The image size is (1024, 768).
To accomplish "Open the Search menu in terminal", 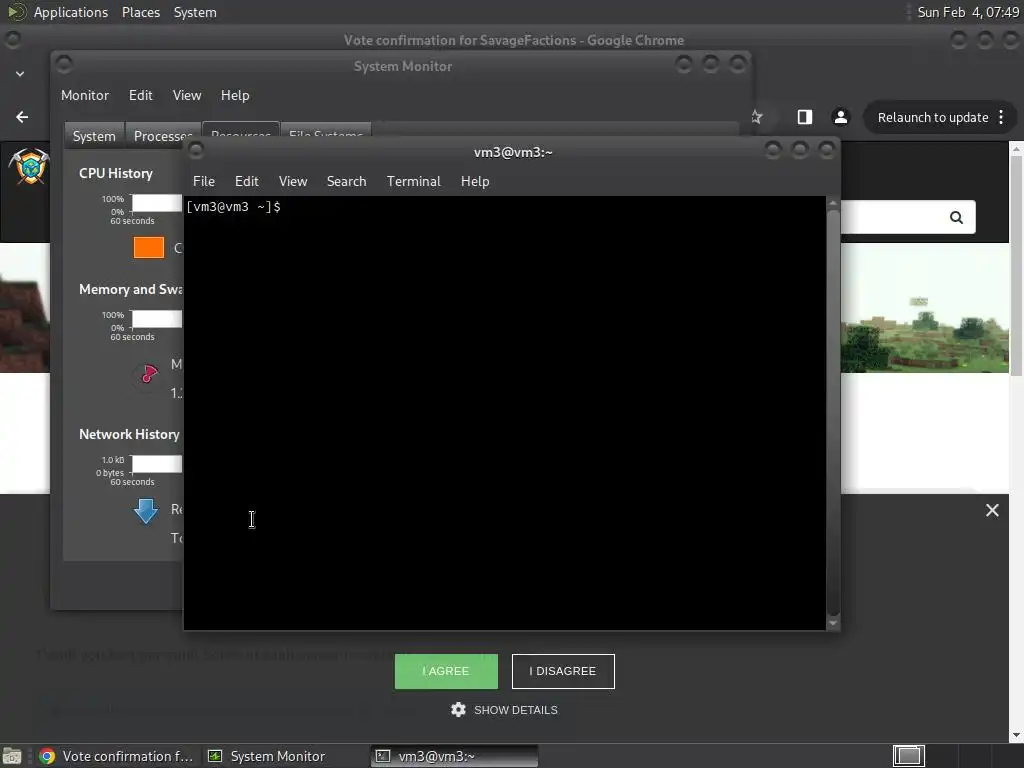I will tap(346, 182).
